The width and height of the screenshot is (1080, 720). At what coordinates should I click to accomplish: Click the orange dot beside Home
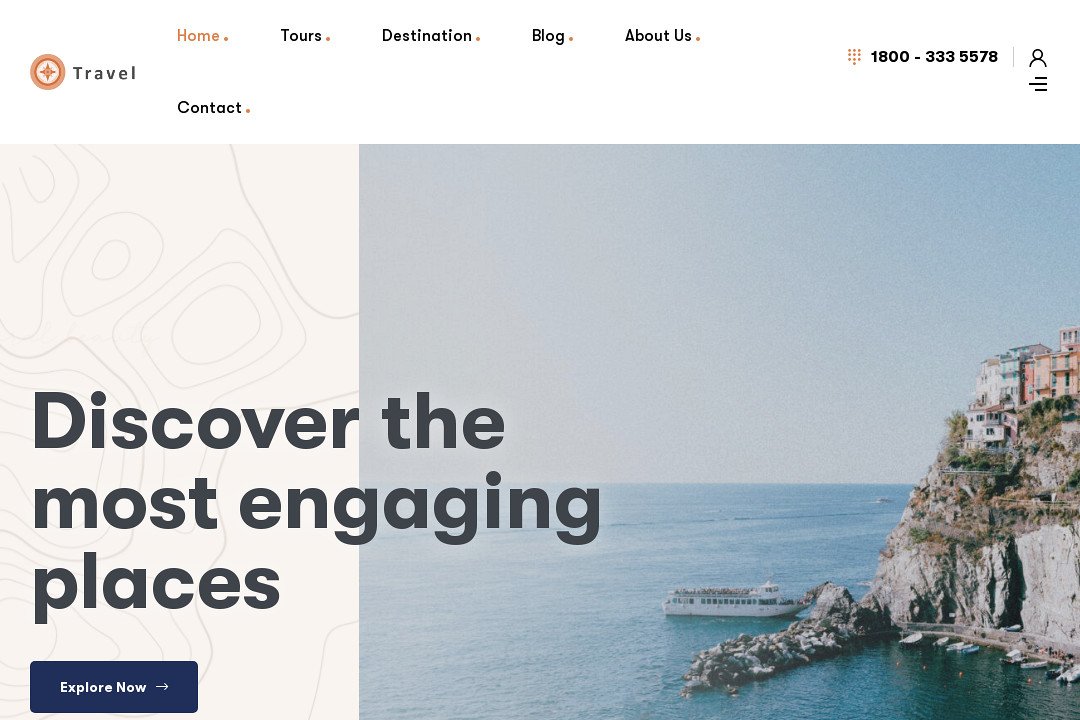click(226, 39)
